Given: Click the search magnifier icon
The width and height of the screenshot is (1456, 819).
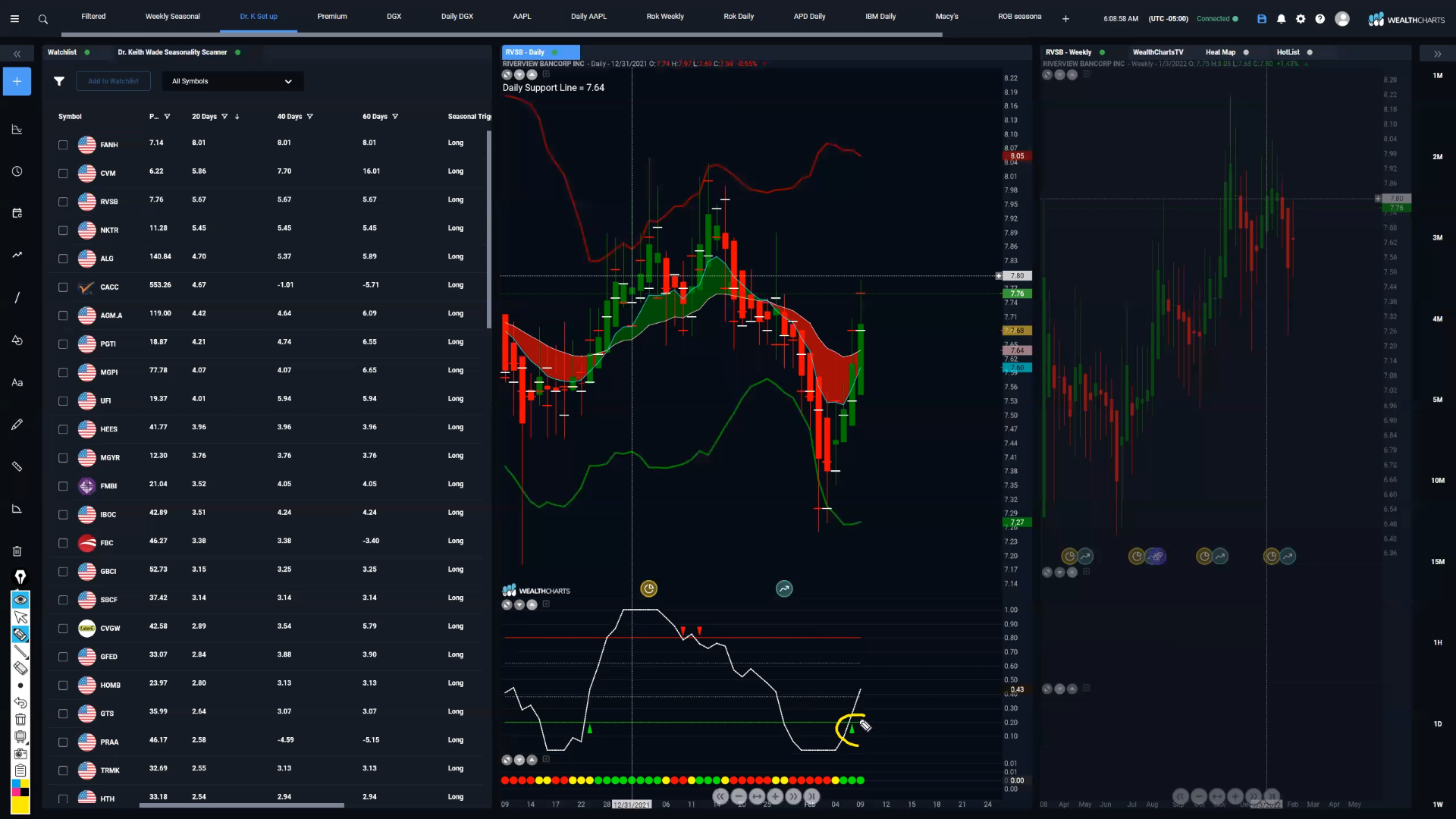Looking at the screenshot, I should tap(43, 19).
